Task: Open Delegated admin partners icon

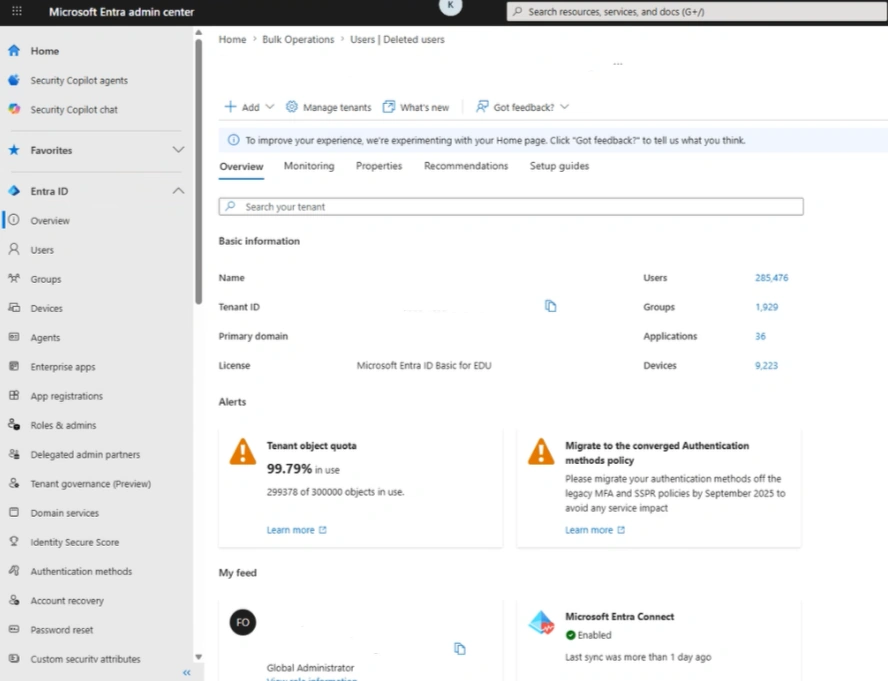Action: click(14, 454)
